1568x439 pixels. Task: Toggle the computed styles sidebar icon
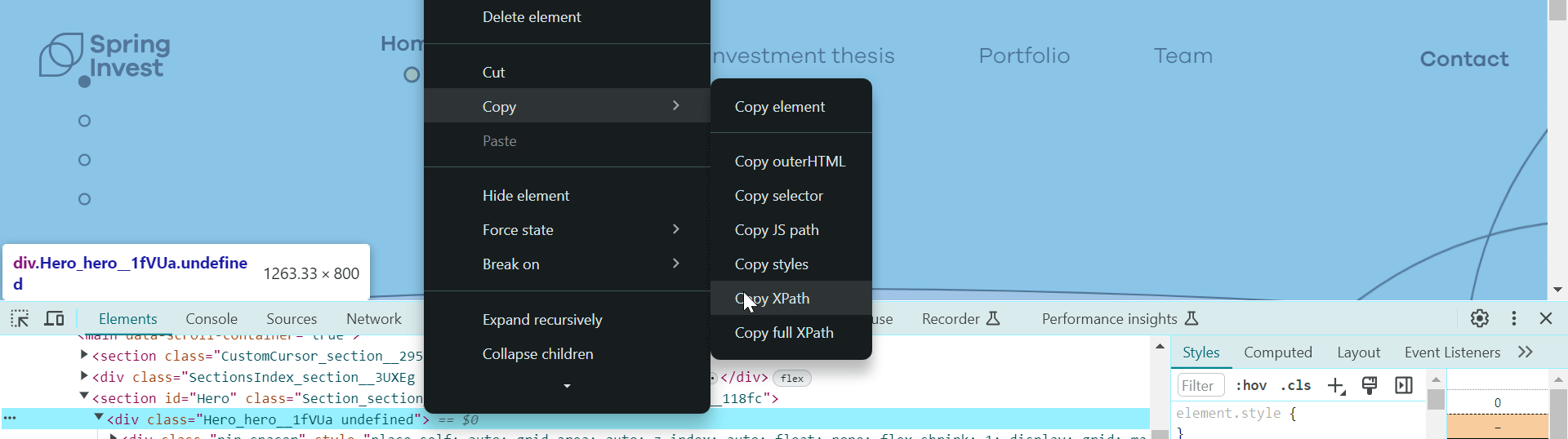click(1404, 385)
